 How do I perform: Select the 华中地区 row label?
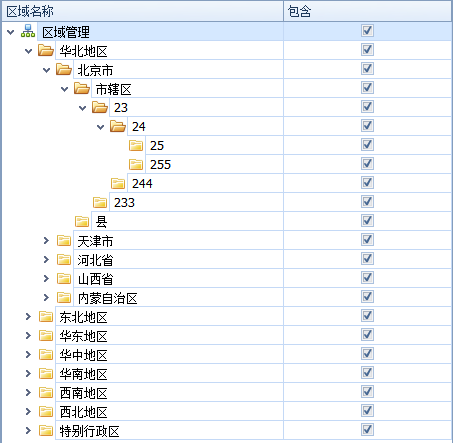pyautogui.click(x=83, y=355)
